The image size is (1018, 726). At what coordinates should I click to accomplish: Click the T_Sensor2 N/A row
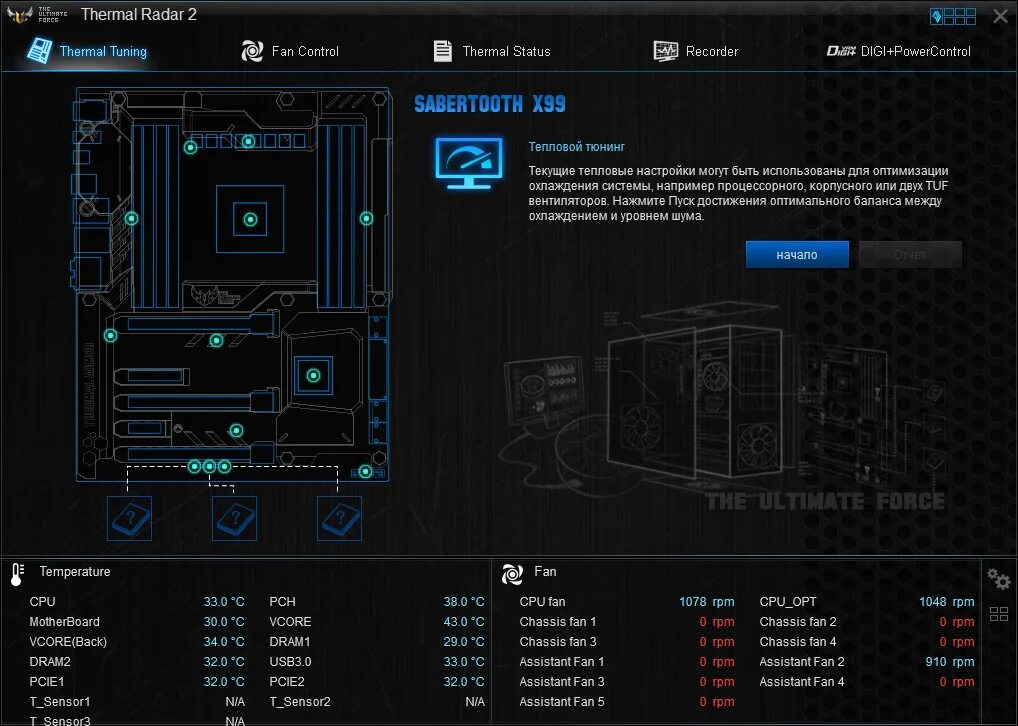tap(377, 702)
